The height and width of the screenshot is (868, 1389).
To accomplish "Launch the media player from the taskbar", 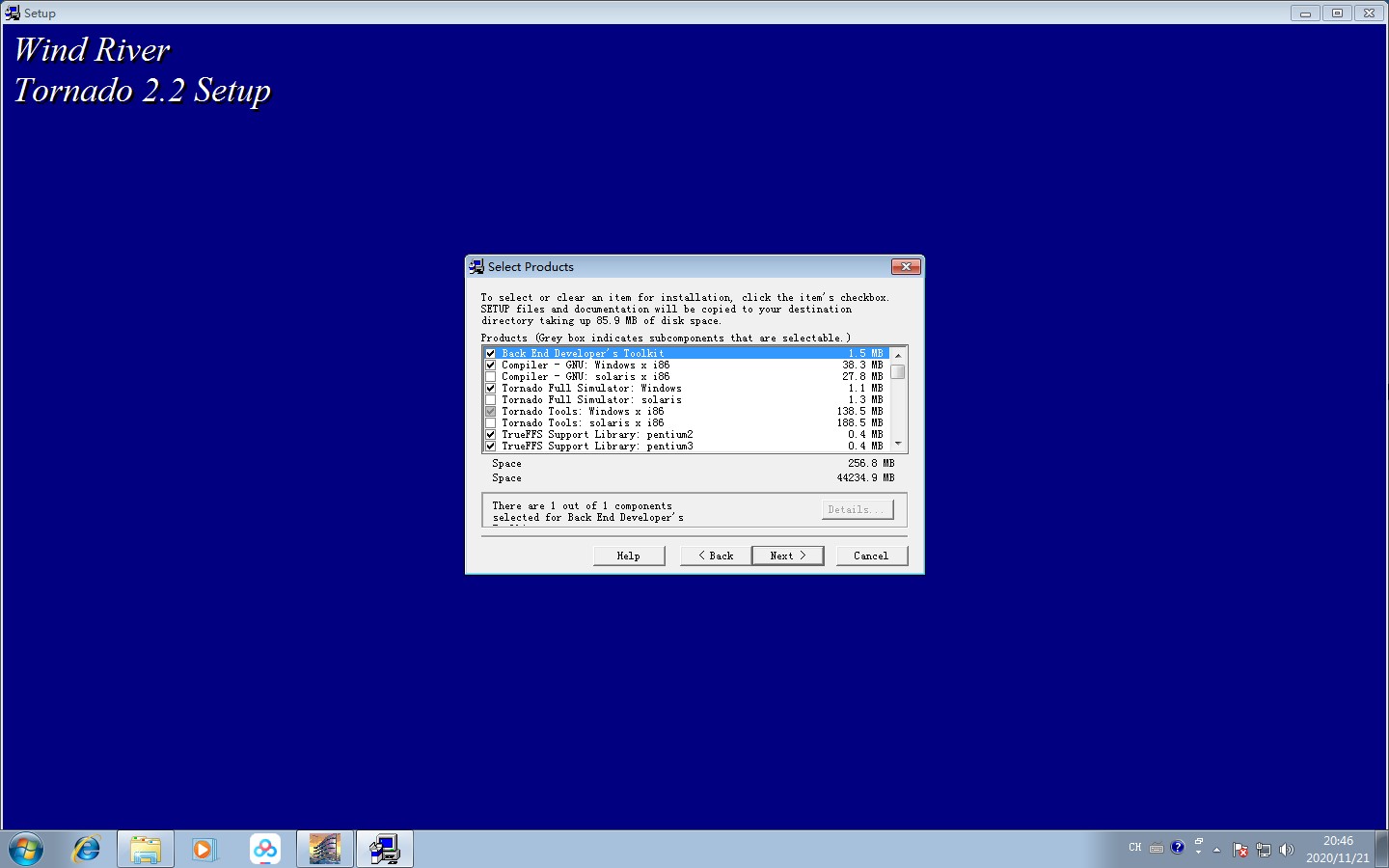I will 204,849.
